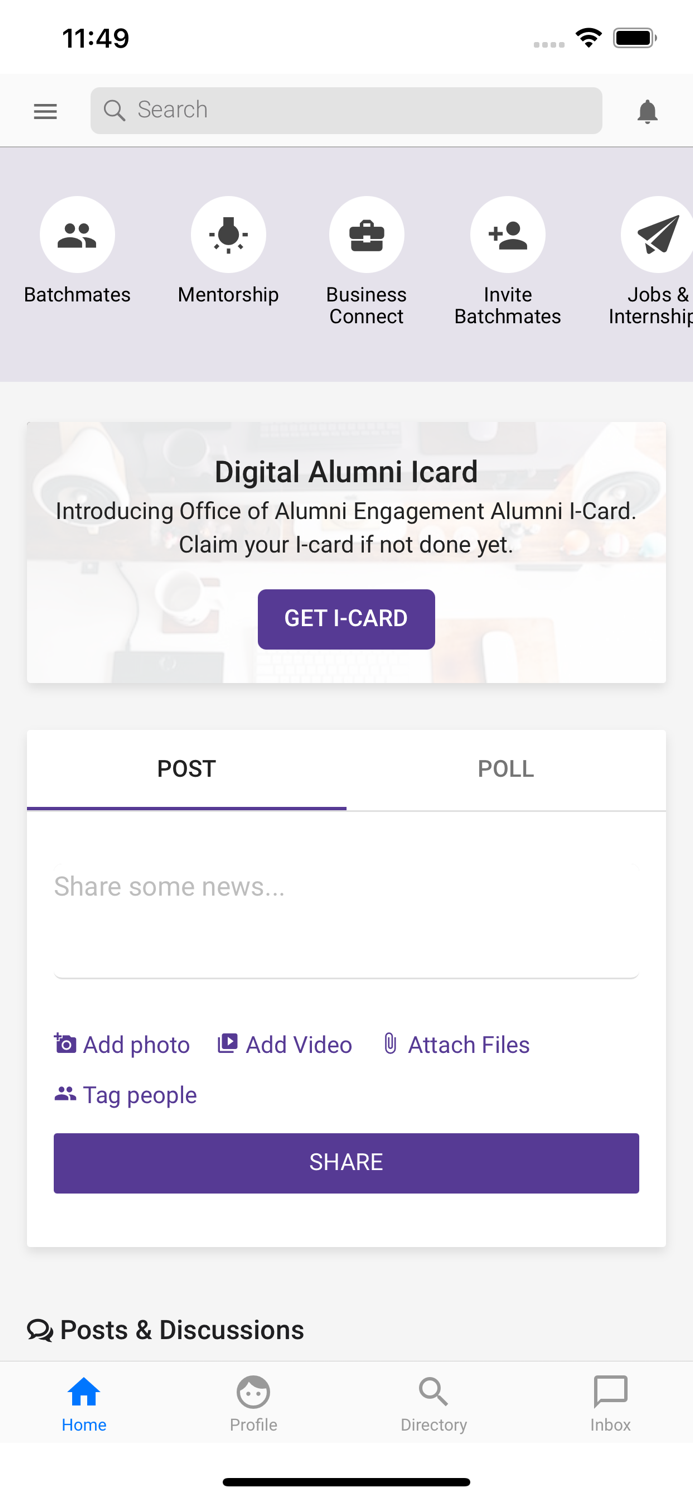Screen dimensions: 693x1500
Task: Tap the Attach Files paperclip icon
Action: 389,1043
